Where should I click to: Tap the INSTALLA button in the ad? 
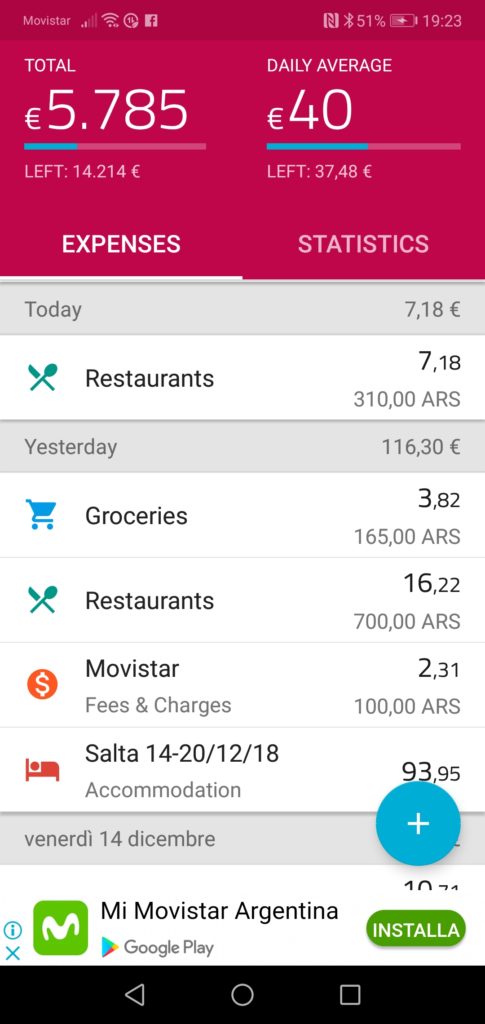coord(415,930)
